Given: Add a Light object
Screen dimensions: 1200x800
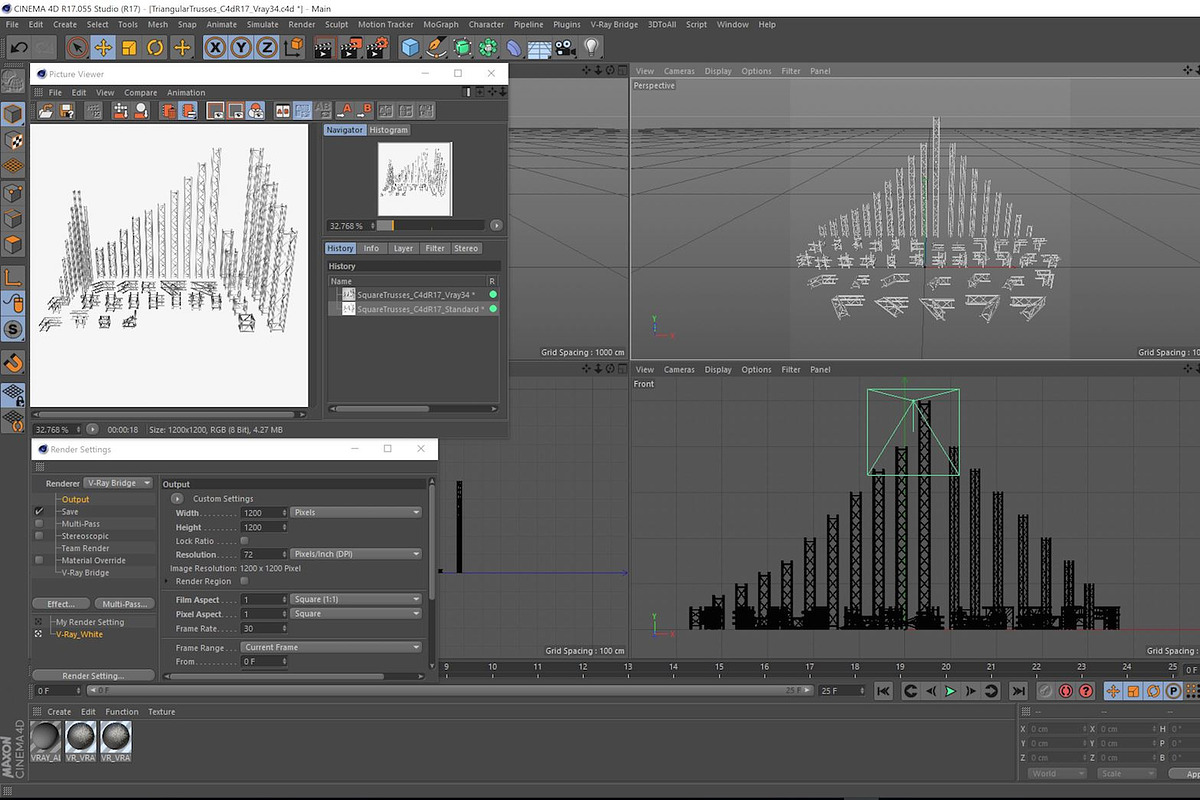Looking at the screenshot, I should (592, 47).
